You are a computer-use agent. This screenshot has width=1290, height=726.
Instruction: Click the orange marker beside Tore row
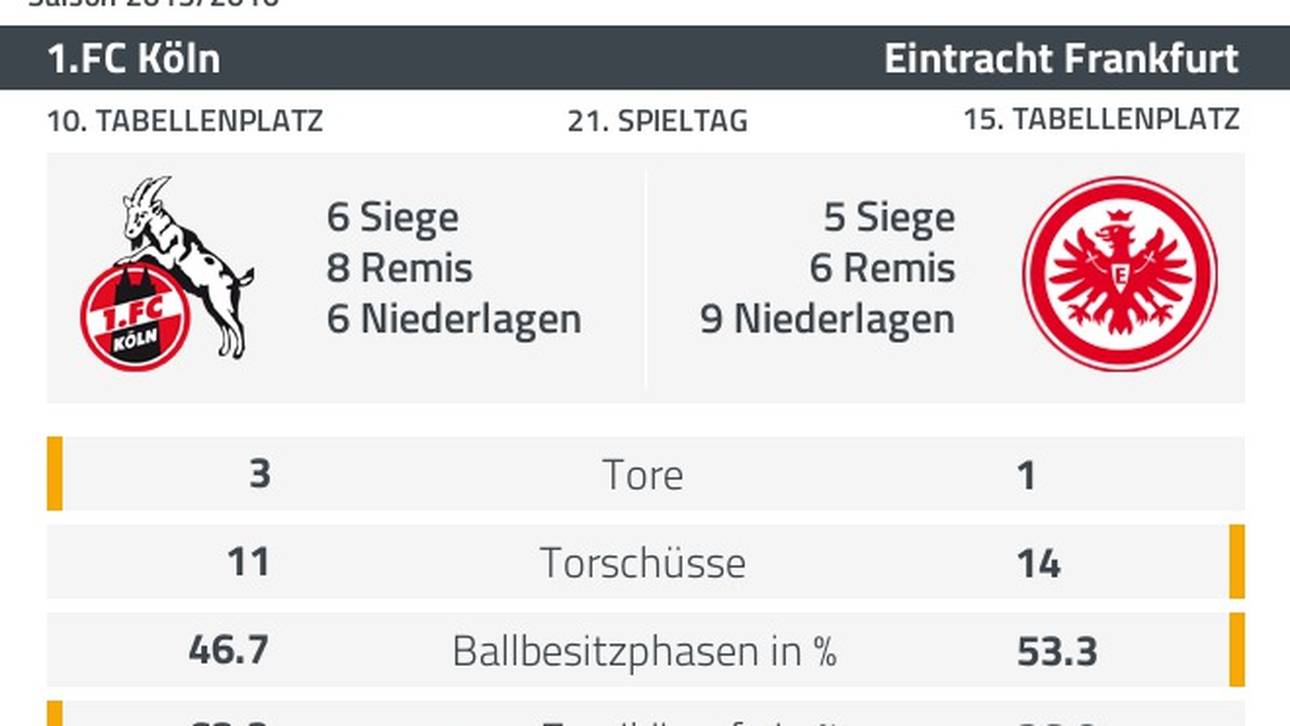coord(55,474)
